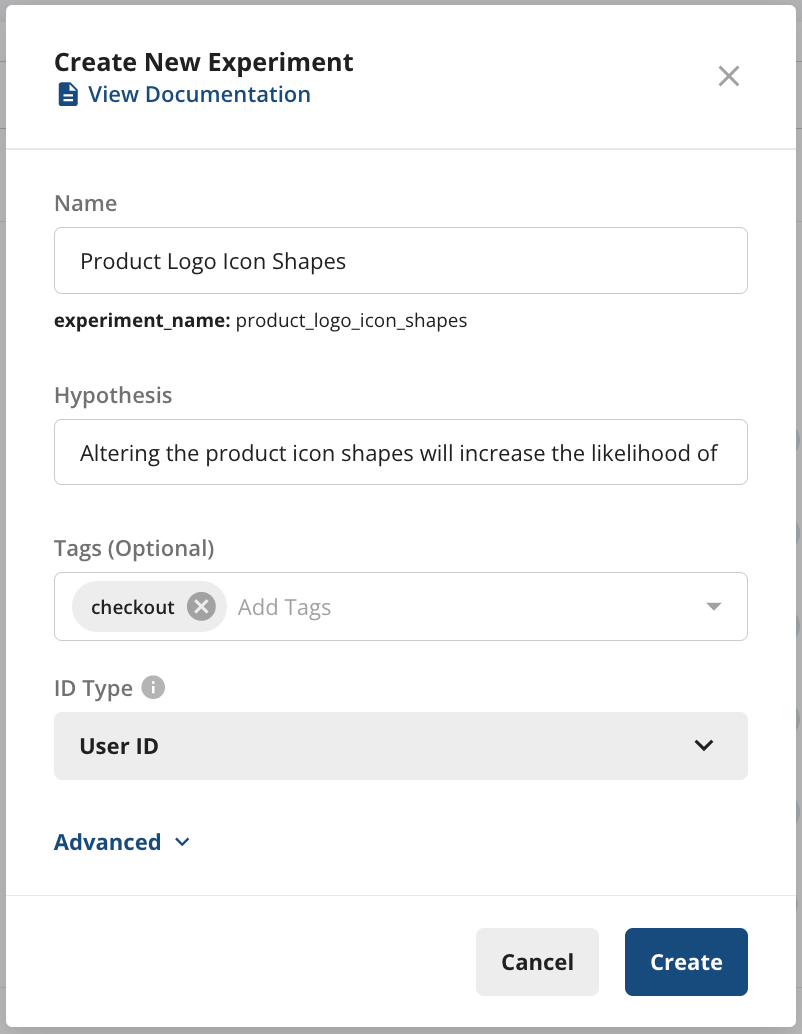Click into the Name input field

pos(400,261)
